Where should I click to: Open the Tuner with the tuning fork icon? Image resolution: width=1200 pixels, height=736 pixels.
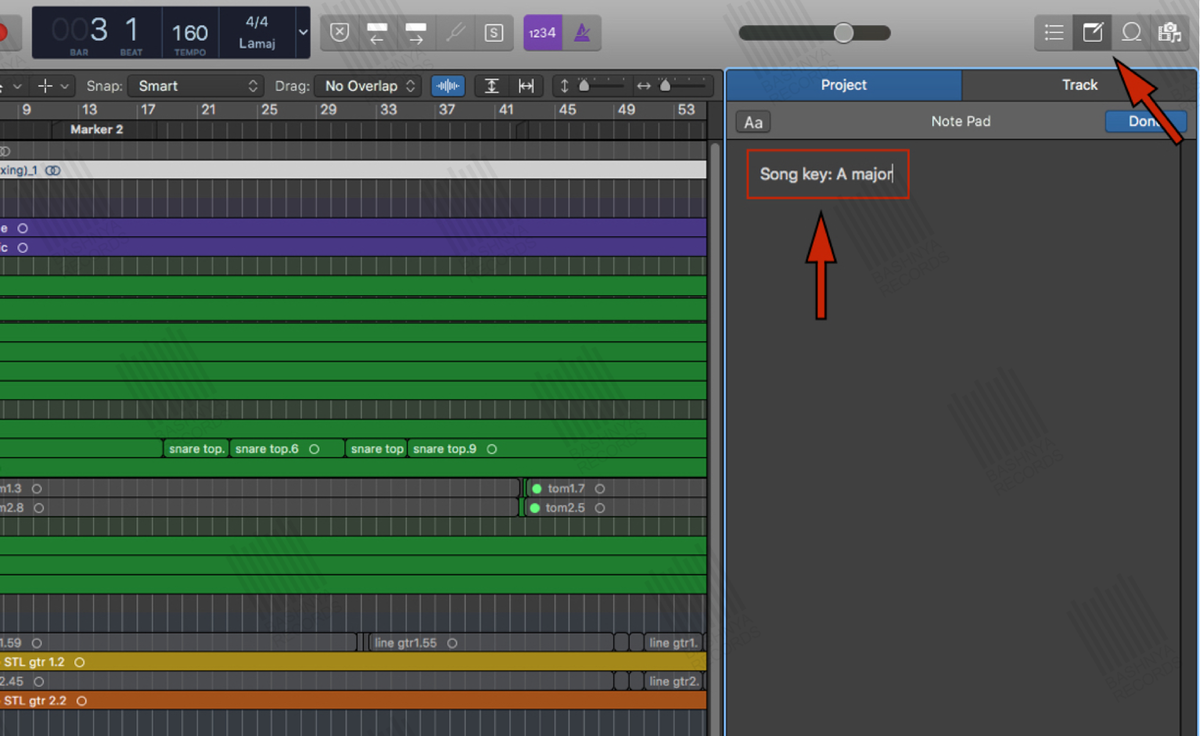tap(455, 33)
